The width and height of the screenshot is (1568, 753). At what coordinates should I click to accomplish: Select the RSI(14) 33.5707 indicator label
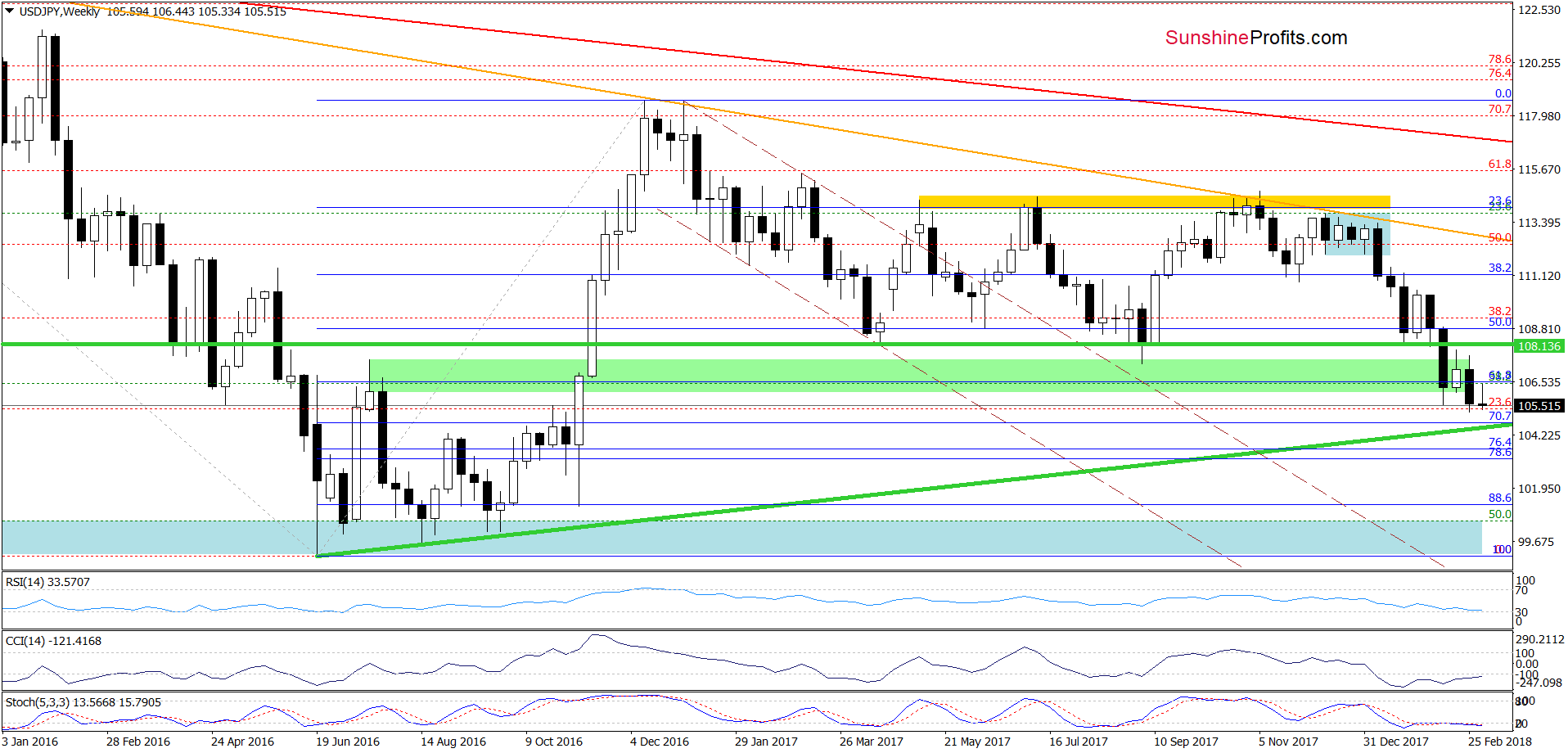point(47,582)
